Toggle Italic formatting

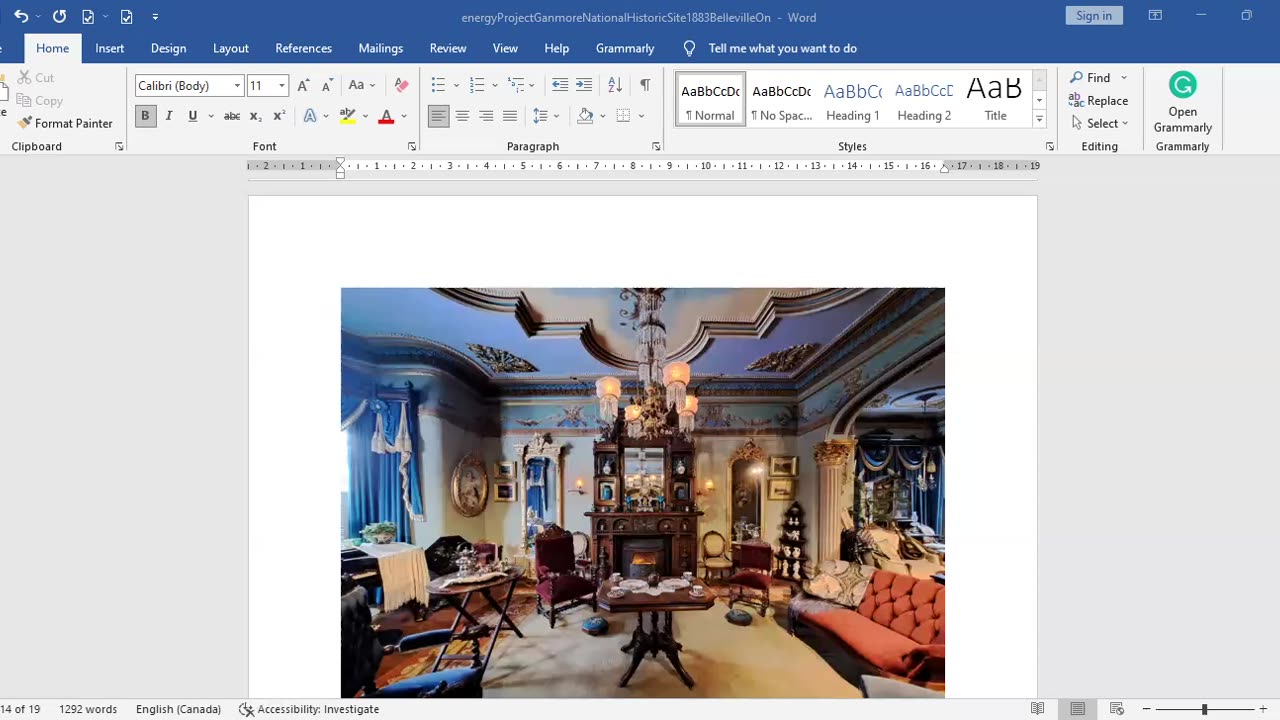(169, 116)
